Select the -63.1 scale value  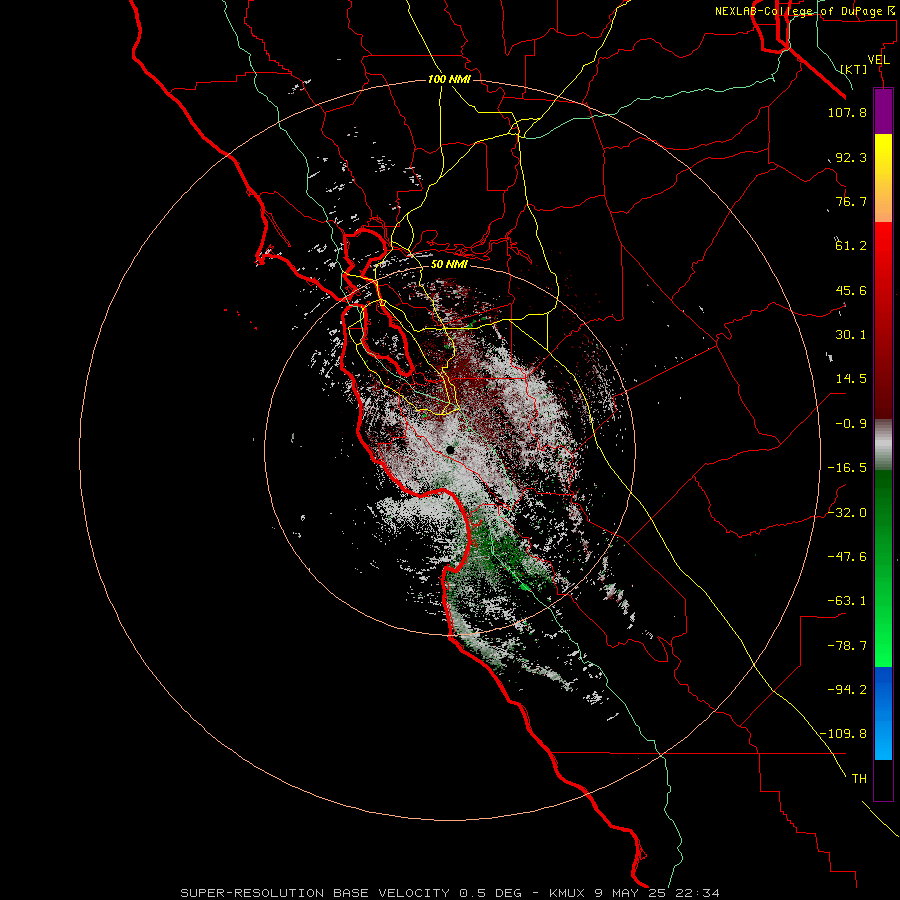[847, 601]
